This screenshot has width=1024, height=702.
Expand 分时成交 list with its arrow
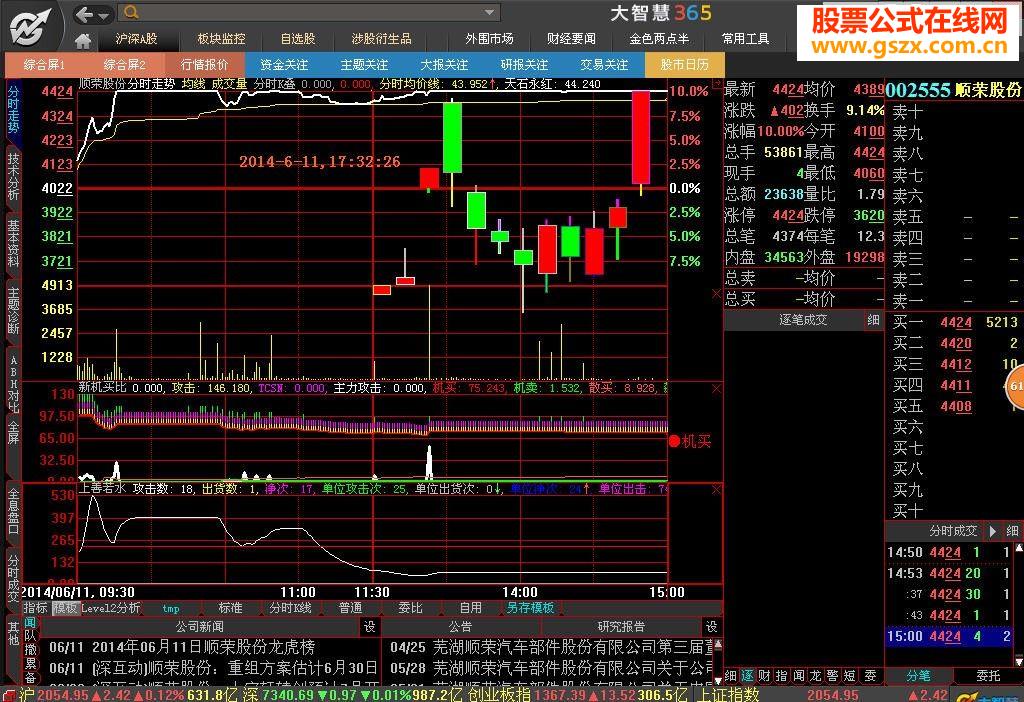click(991, 531)
